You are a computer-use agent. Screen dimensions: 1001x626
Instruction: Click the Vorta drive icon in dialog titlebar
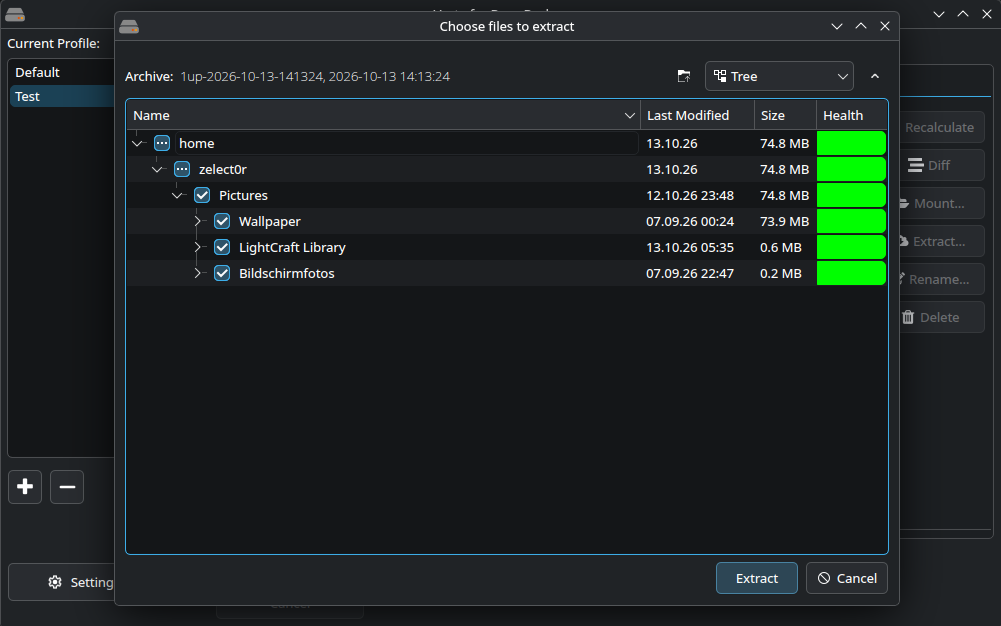[x=129, y=27]
